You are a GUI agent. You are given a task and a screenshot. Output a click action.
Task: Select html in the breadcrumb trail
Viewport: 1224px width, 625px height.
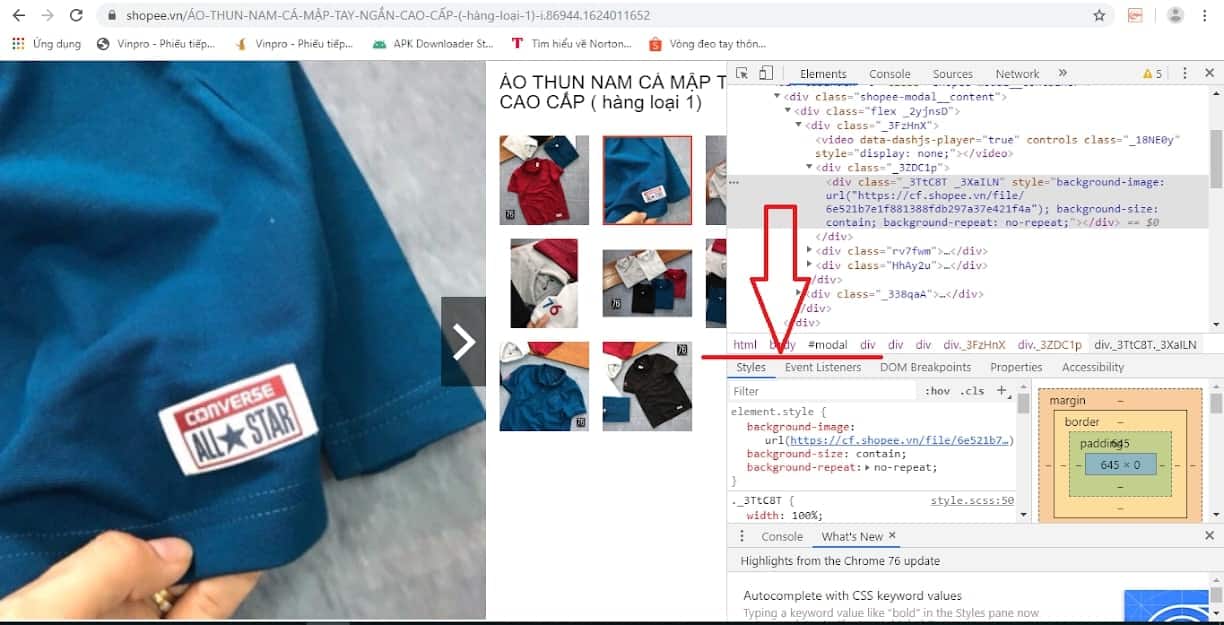(745, 345)
